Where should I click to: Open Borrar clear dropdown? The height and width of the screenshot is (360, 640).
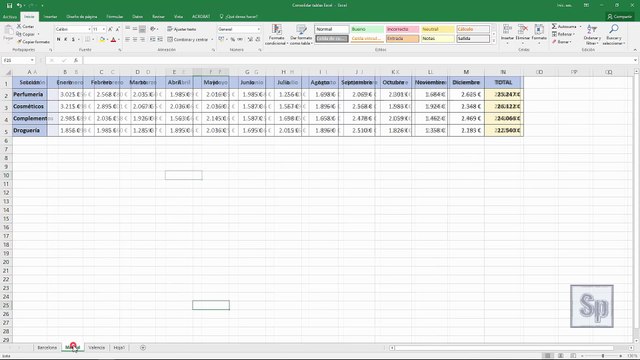pos(562,42)
